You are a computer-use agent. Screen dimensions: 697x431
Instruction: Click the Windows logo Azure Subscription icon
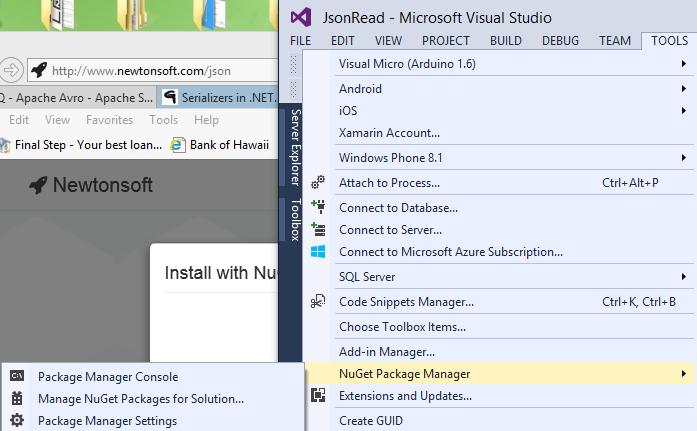[318, 251]
